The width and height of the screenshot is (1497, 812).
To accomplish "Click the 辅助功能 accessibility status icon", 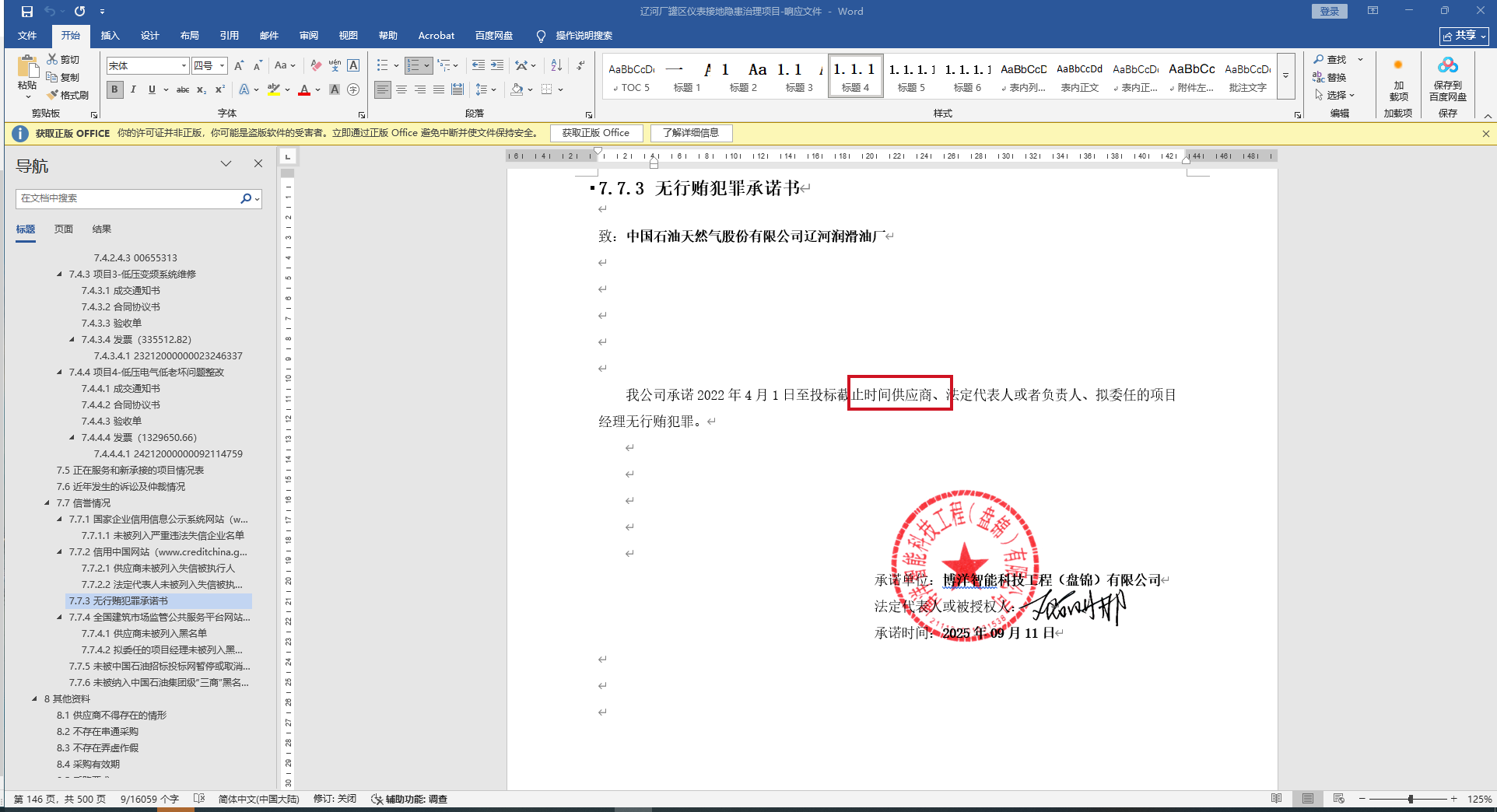I will [x=377, y=799].
